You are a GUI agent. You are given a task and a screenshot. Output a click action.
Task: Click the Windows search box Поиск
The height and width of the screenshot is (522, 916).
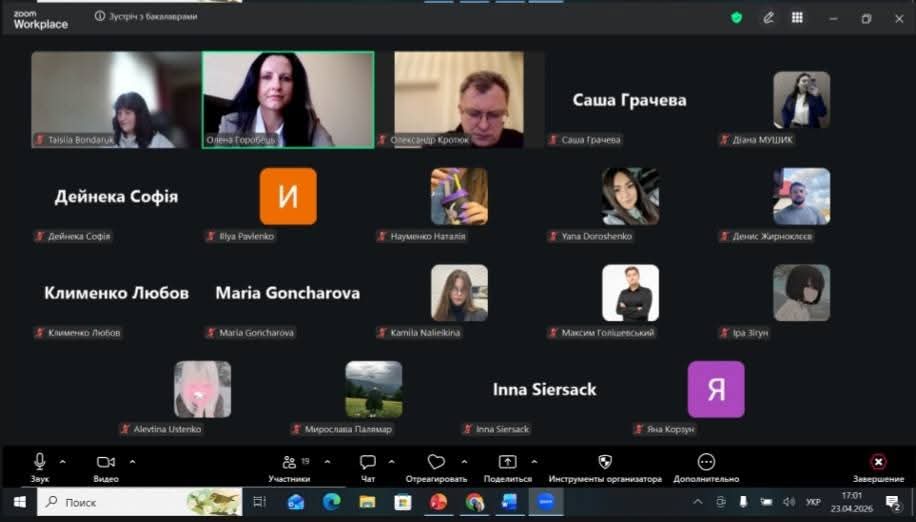coord(140,502)
